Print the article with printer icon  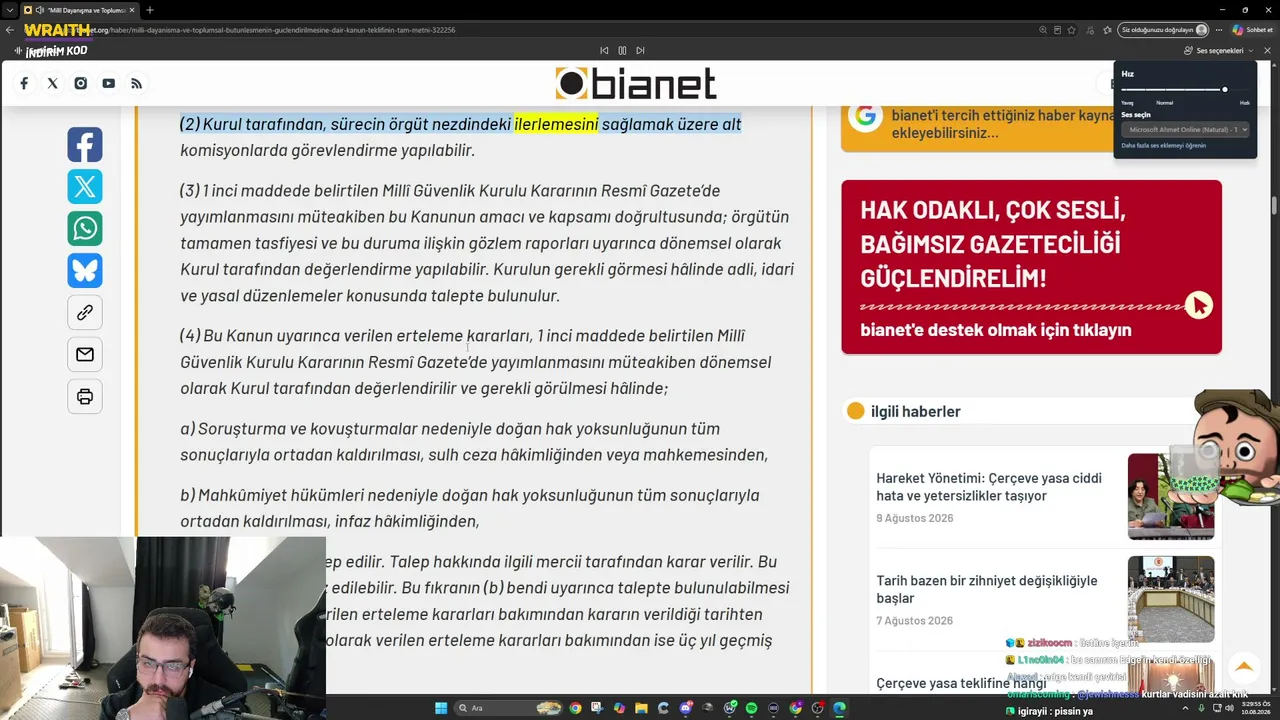point(85,397)
